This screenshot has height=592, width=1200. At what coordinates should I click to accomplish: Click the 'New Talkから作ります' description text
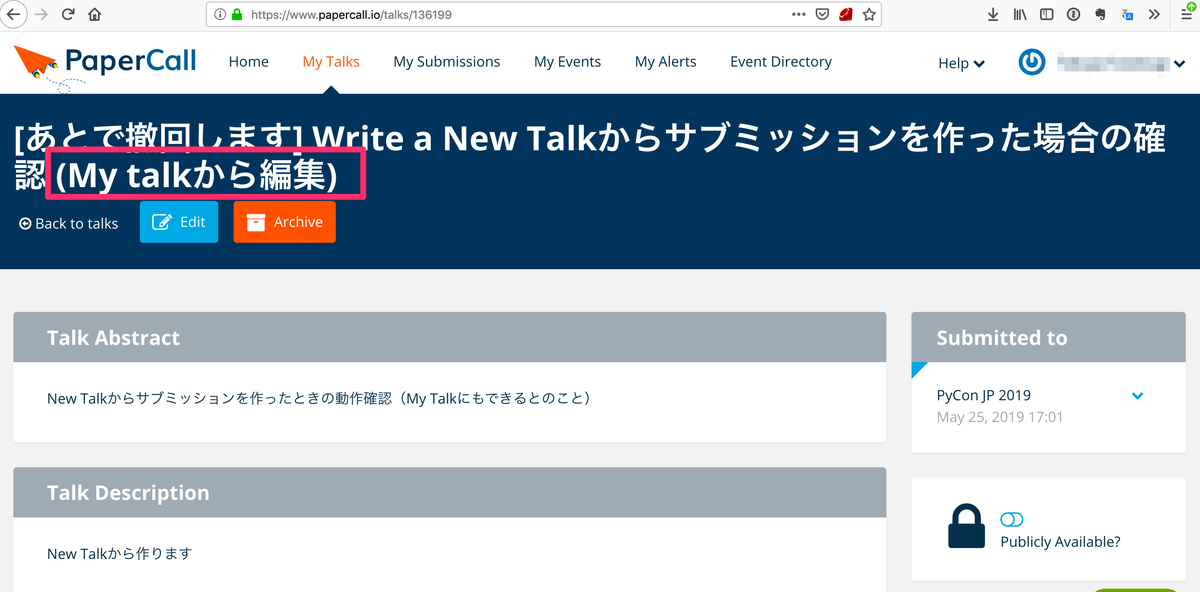click(119, 553)
